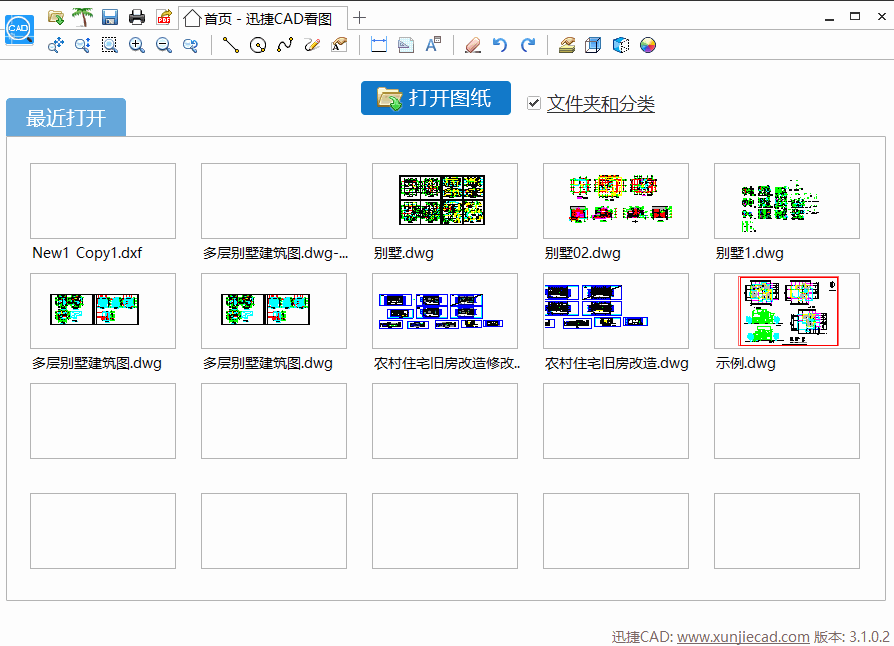Click the 别墅02.dwg file name label
Screen dimensions: 894x646
point(582,253)
